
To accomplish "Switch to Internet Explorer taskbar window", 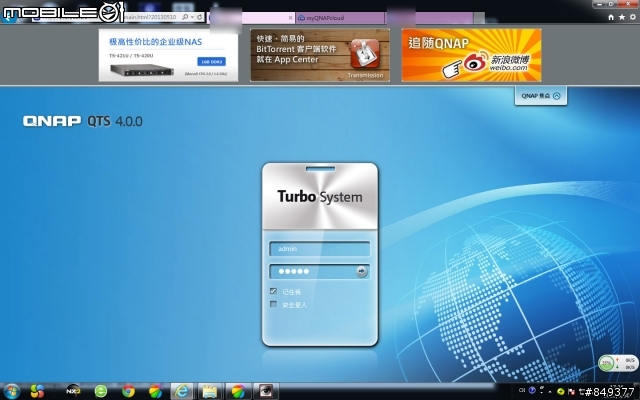I will coord(182,391).
